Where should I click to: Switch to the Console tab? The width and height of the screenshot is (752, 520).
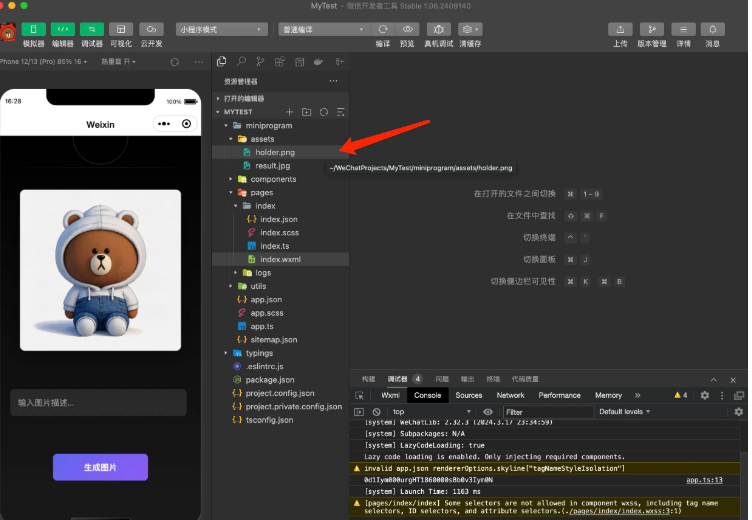427,395
